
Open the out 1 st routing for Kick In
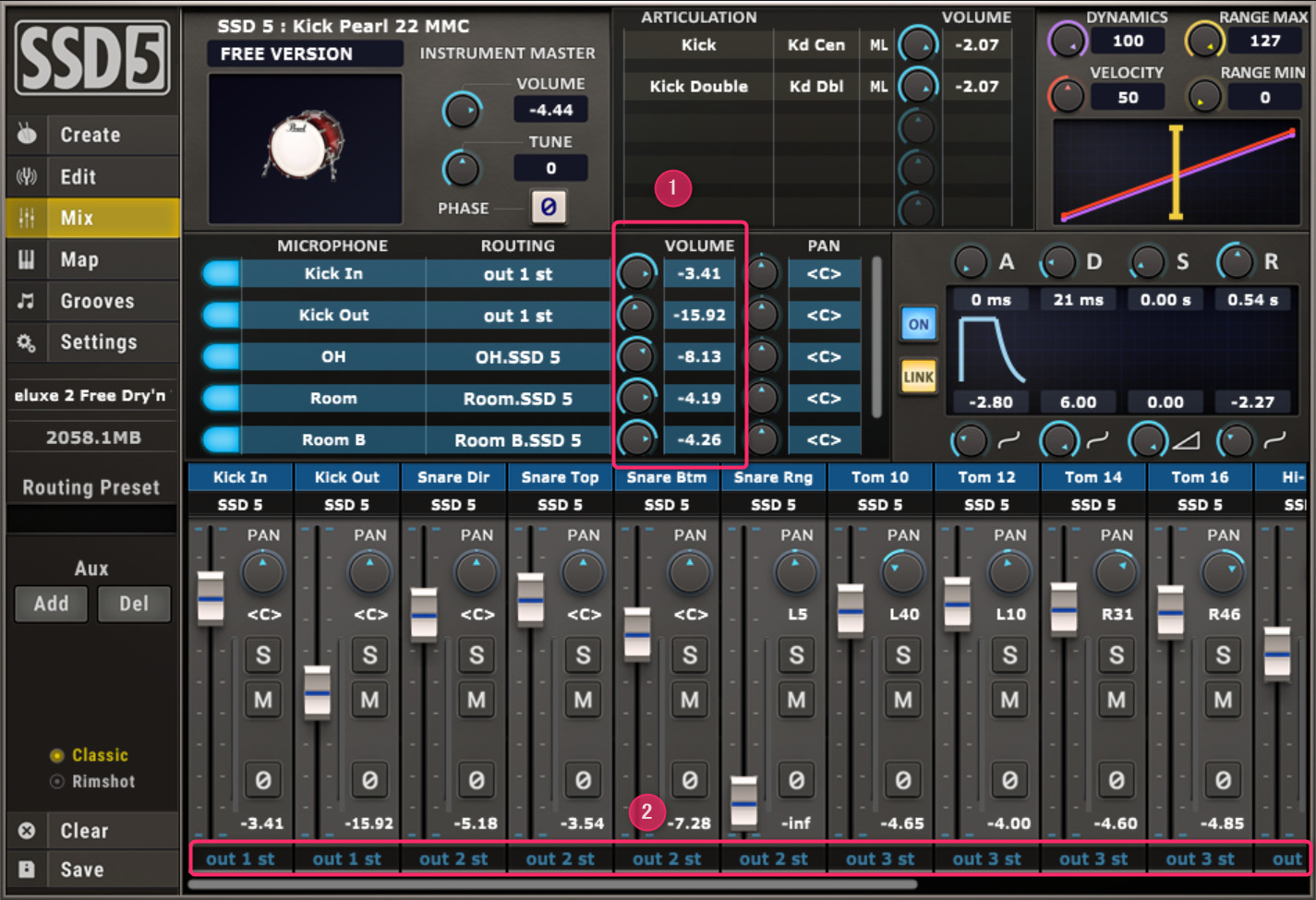coord(519,273)
